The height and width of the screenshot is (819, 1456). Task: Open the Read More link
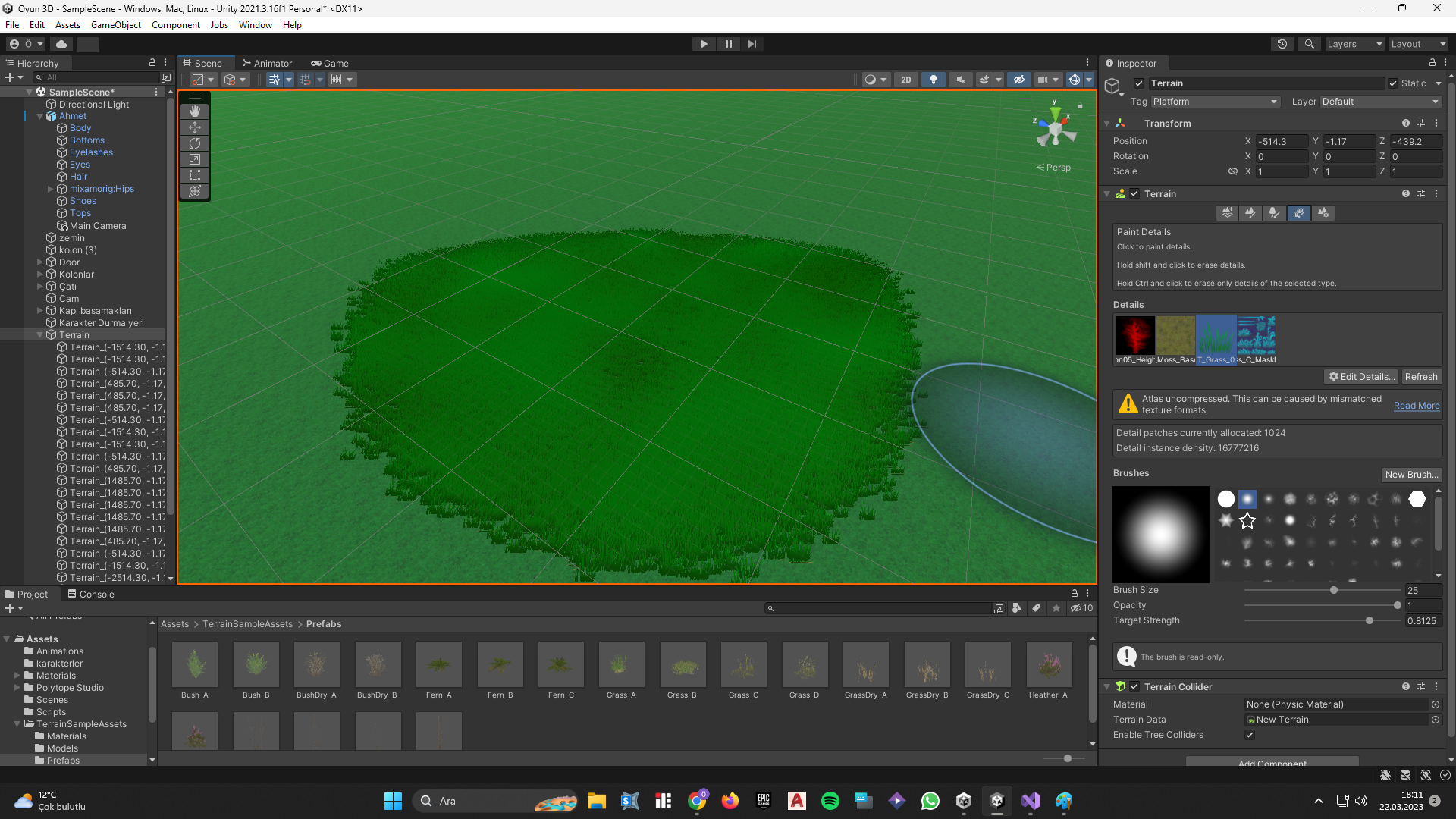[1416, 406]
